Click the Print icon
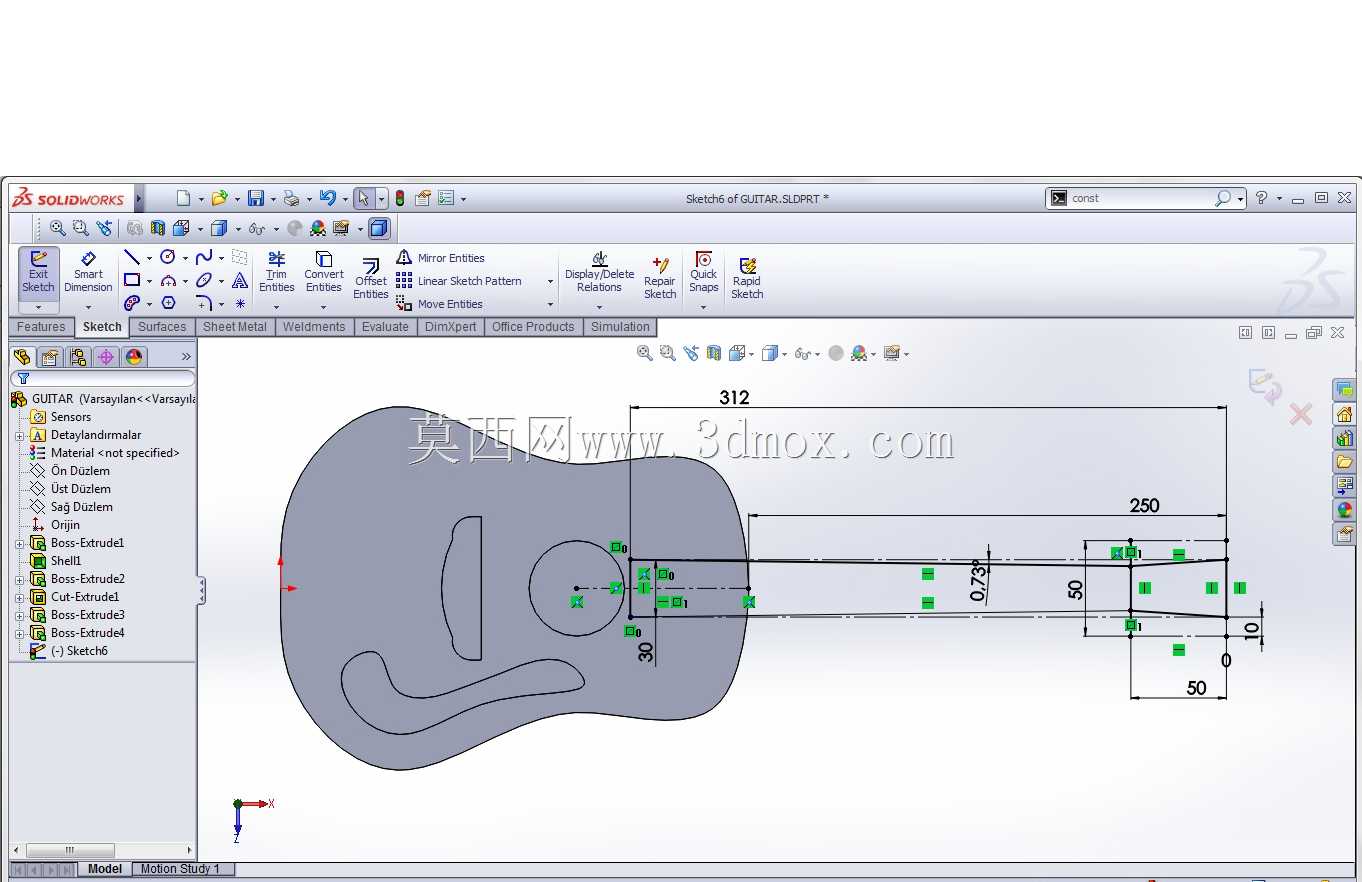The height and width of the screenshot is (882, 1362). tap(291, 198)
